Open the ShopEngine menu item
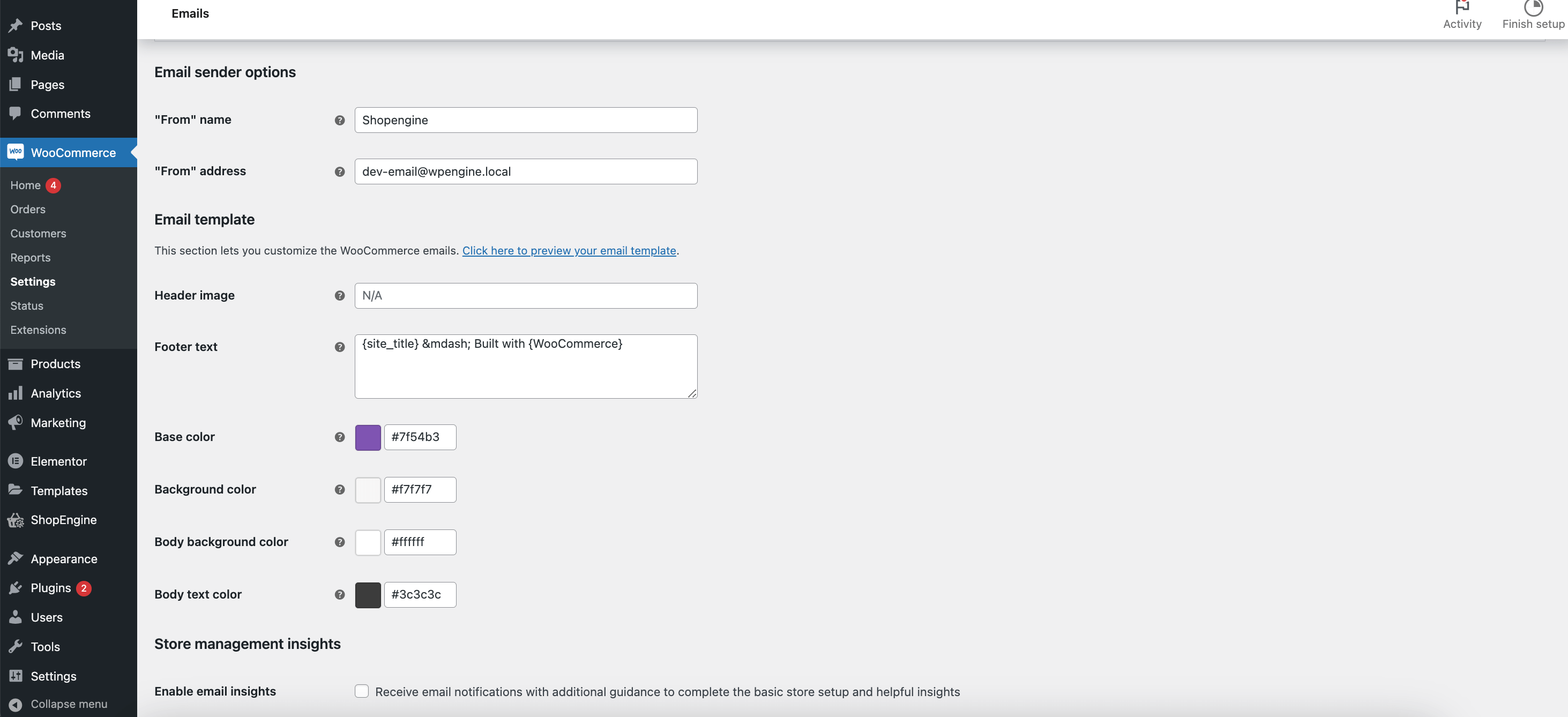1568x717 pixels. pos(63,519)
